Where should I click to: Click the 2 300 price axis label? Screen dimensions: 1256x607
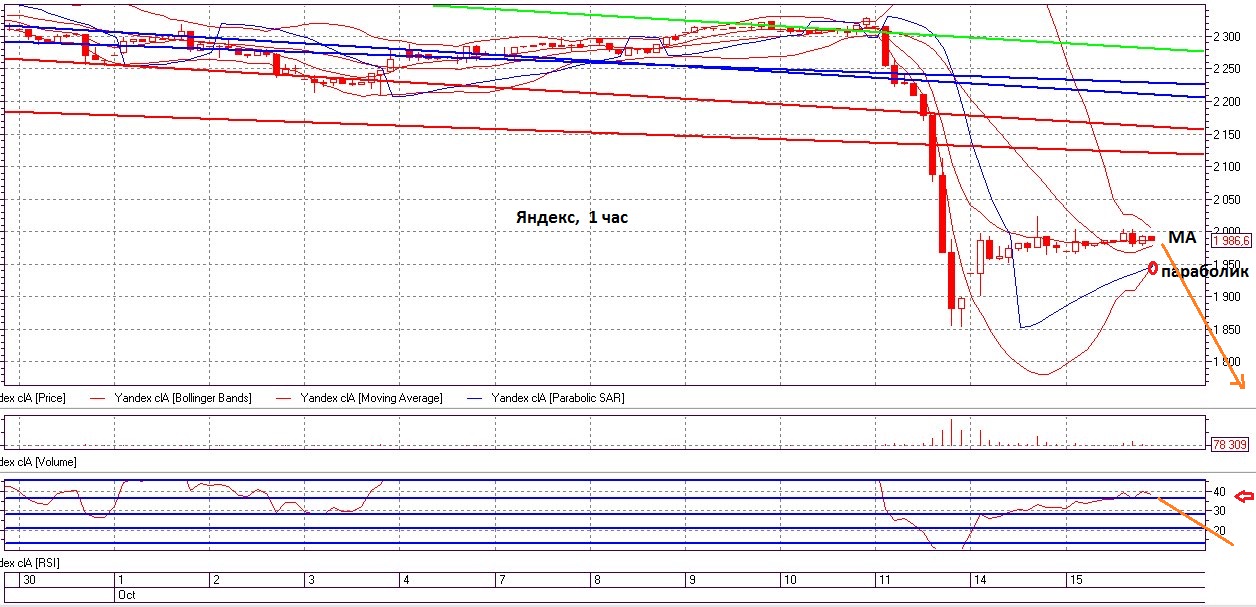pyautogui.click(x=1227, y=37)
